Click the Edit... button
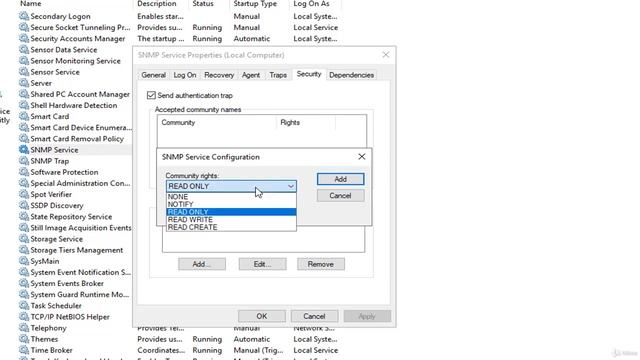Image resolution: width=640 pixels, height=360 pixels. 262,264
